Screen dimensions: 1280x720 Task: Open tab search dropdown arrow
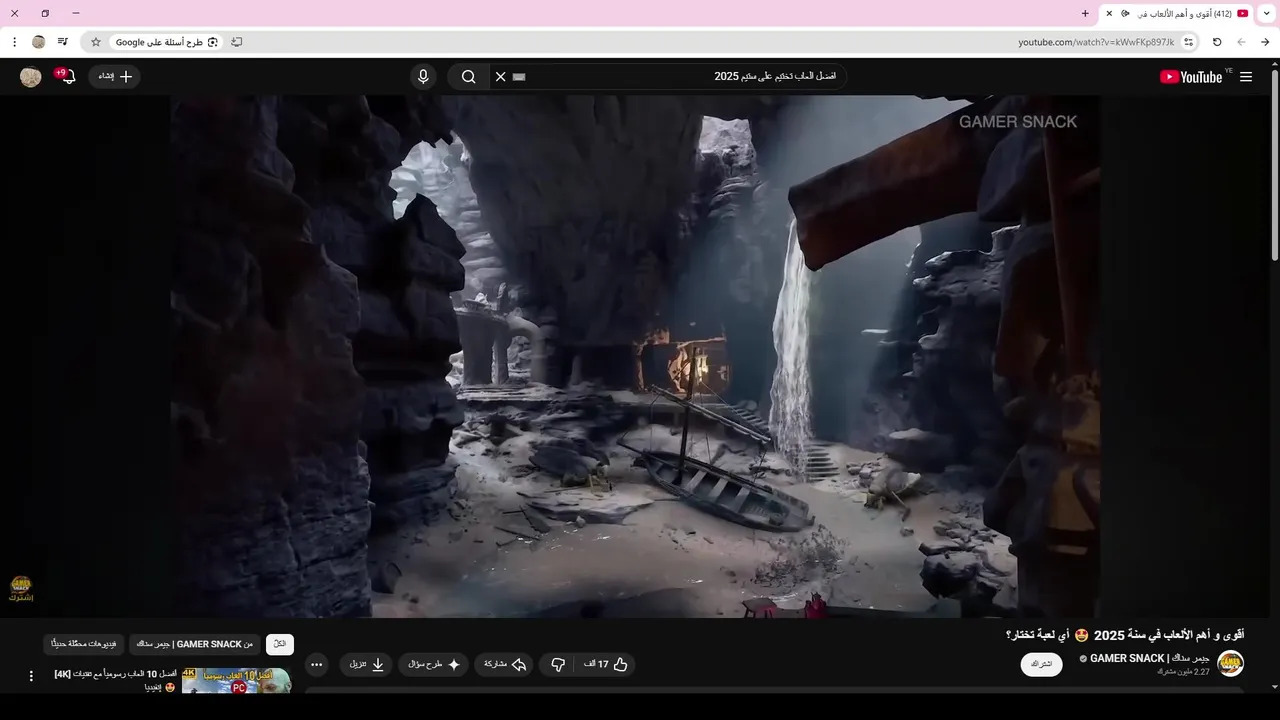click(1267, 14)
